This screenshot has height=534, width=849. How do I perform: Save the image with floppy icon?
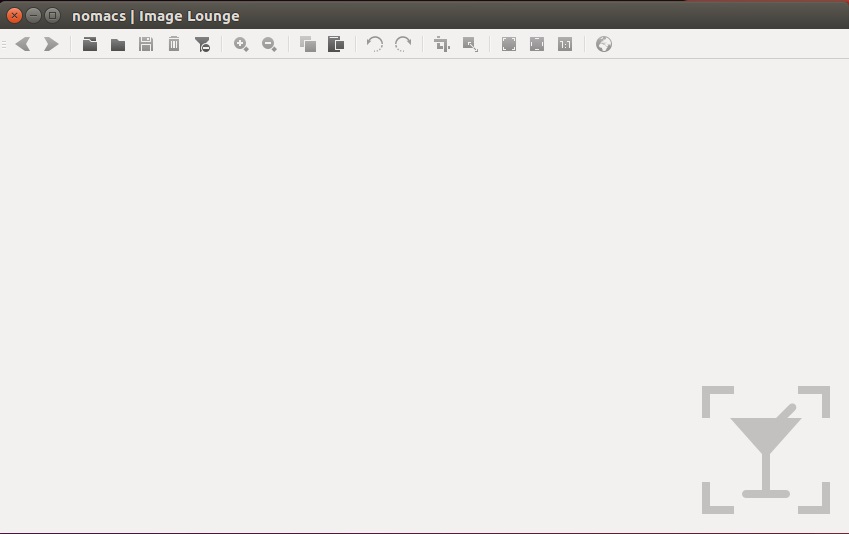pos(146,44)
